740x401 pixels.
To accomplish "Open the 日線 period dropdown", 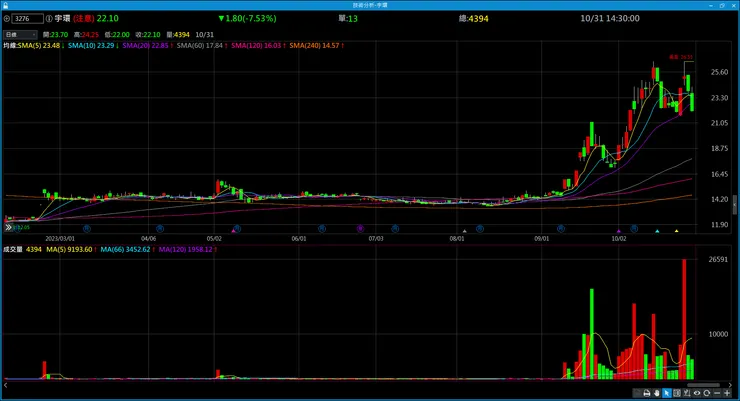I will (20, 34).
